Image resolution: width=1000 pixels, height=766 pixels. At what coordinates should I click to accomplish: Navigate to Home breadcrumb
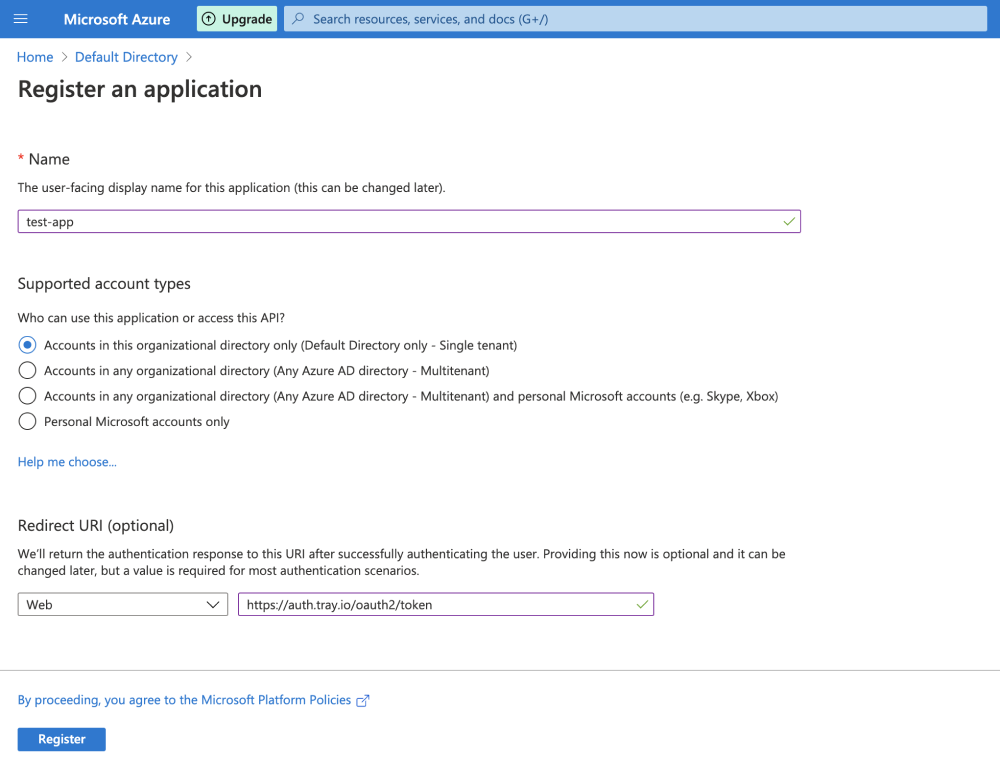click(x=35, y=57)
